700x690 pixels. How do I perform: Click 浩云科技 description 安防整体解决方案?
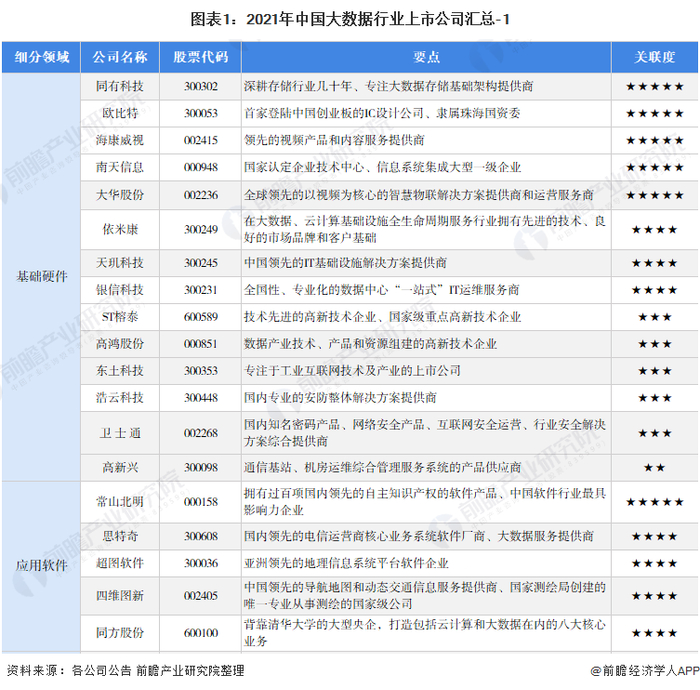340,398
